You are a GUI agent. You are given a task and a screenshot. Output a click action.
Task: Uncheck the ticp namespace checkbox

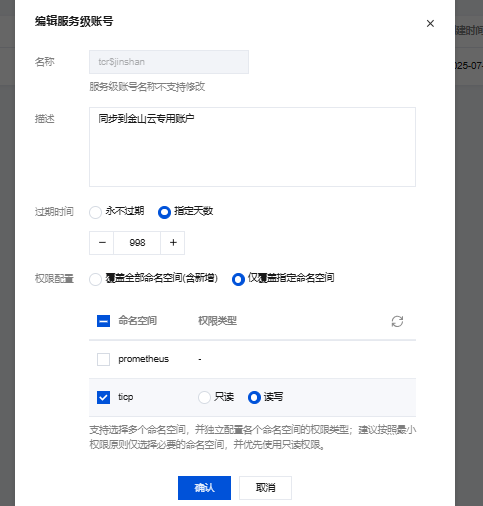pos(103,397)
